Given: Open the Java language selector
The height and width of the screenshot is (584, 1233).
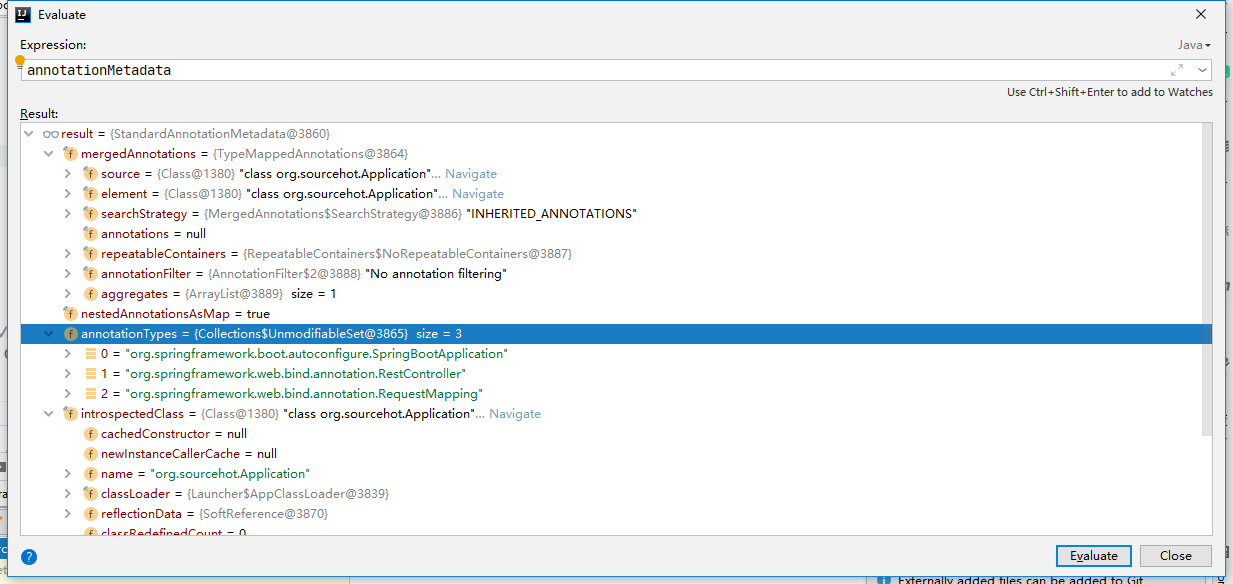Looking at the screenshot, I should [1193, 45].
